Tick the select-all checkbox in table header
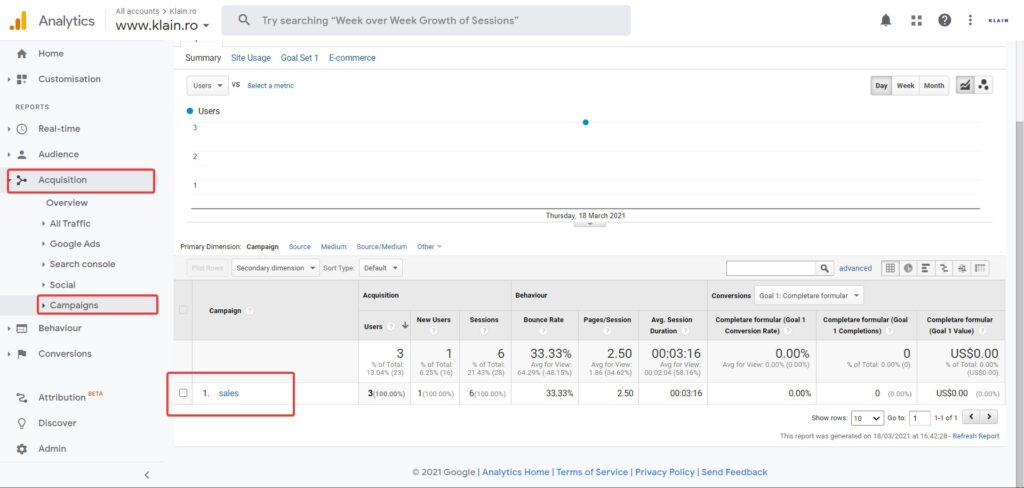The height and width of the screenshot is (488, 1024). (x=184, y=310)
